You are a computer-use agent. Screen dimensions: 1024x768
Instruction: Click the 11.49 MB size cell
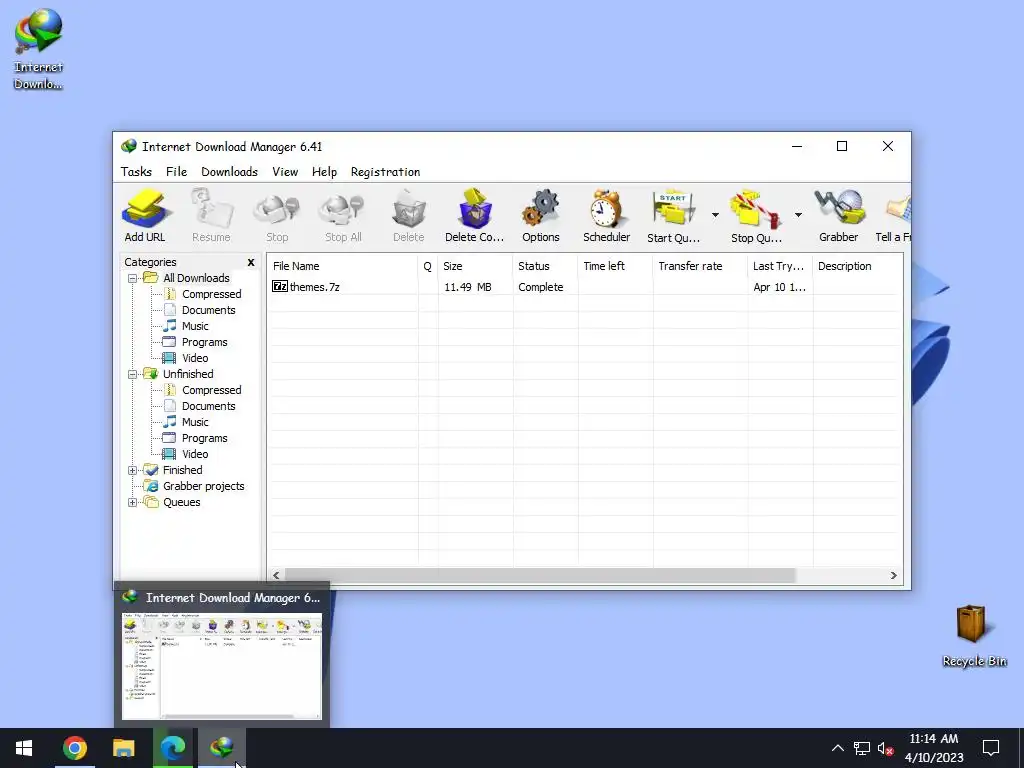pyautogui.click(x=468, y=287)
